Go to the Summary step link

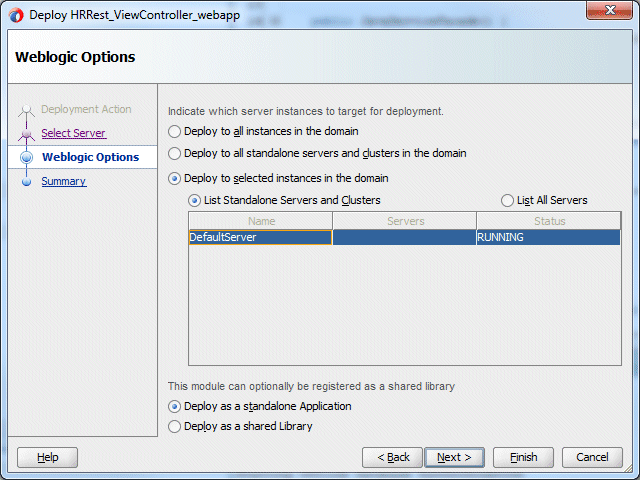(64, 181)
